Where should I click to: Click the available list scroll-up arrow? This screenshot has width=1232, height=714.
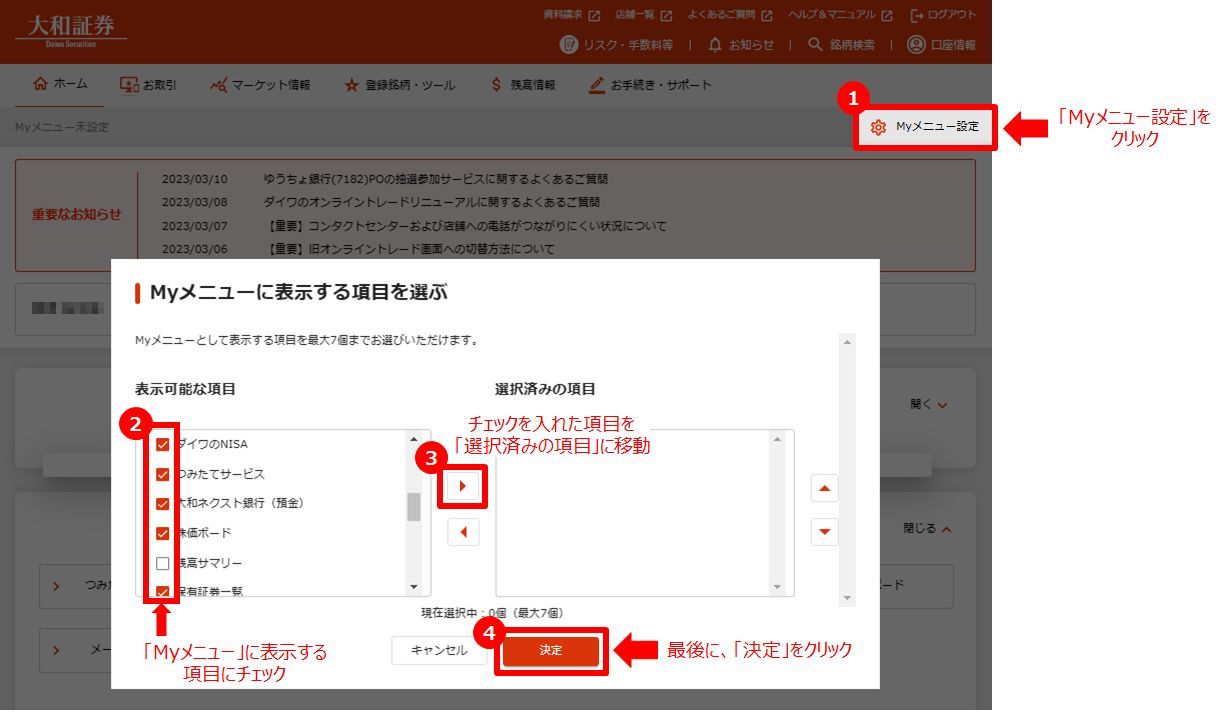[x=414, y=439]
